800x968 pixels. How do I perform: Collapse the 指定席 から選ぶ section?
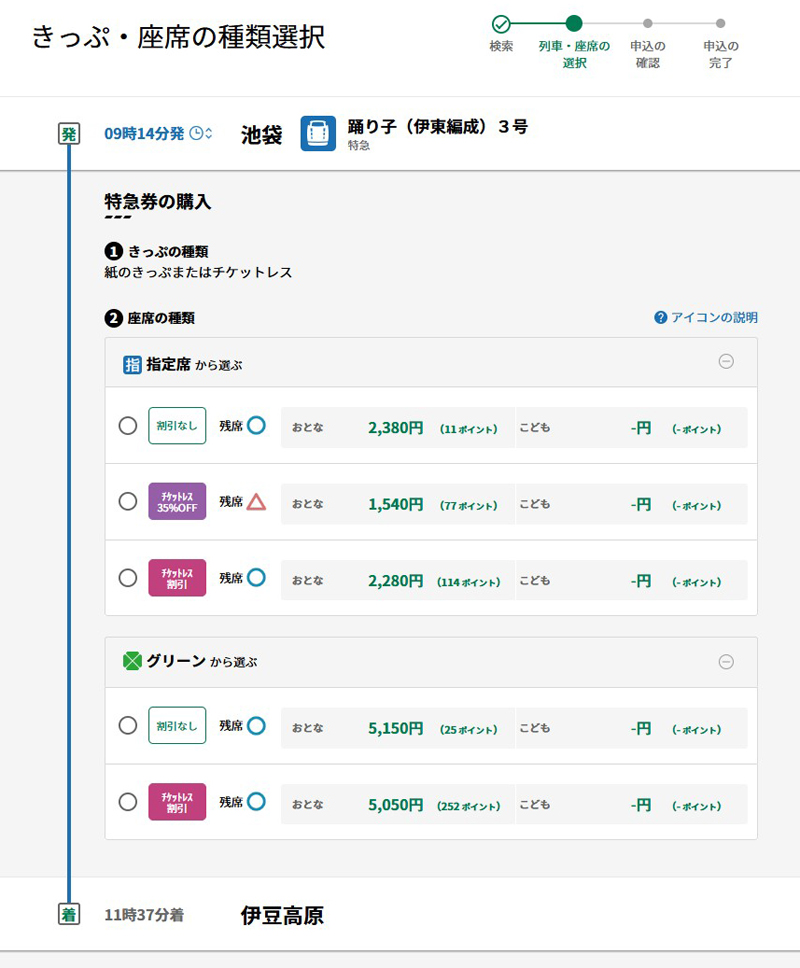pos(726,362)
